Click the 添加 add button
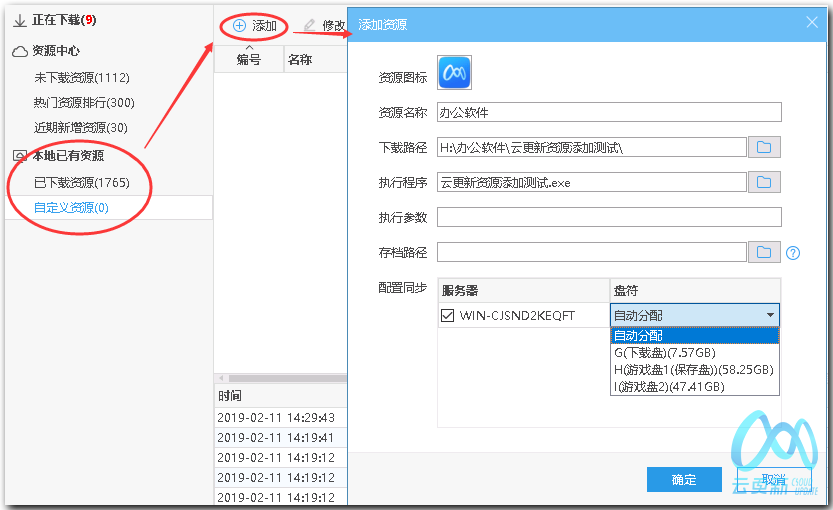This screenshot has width=833, height=510. coord(256,26)
